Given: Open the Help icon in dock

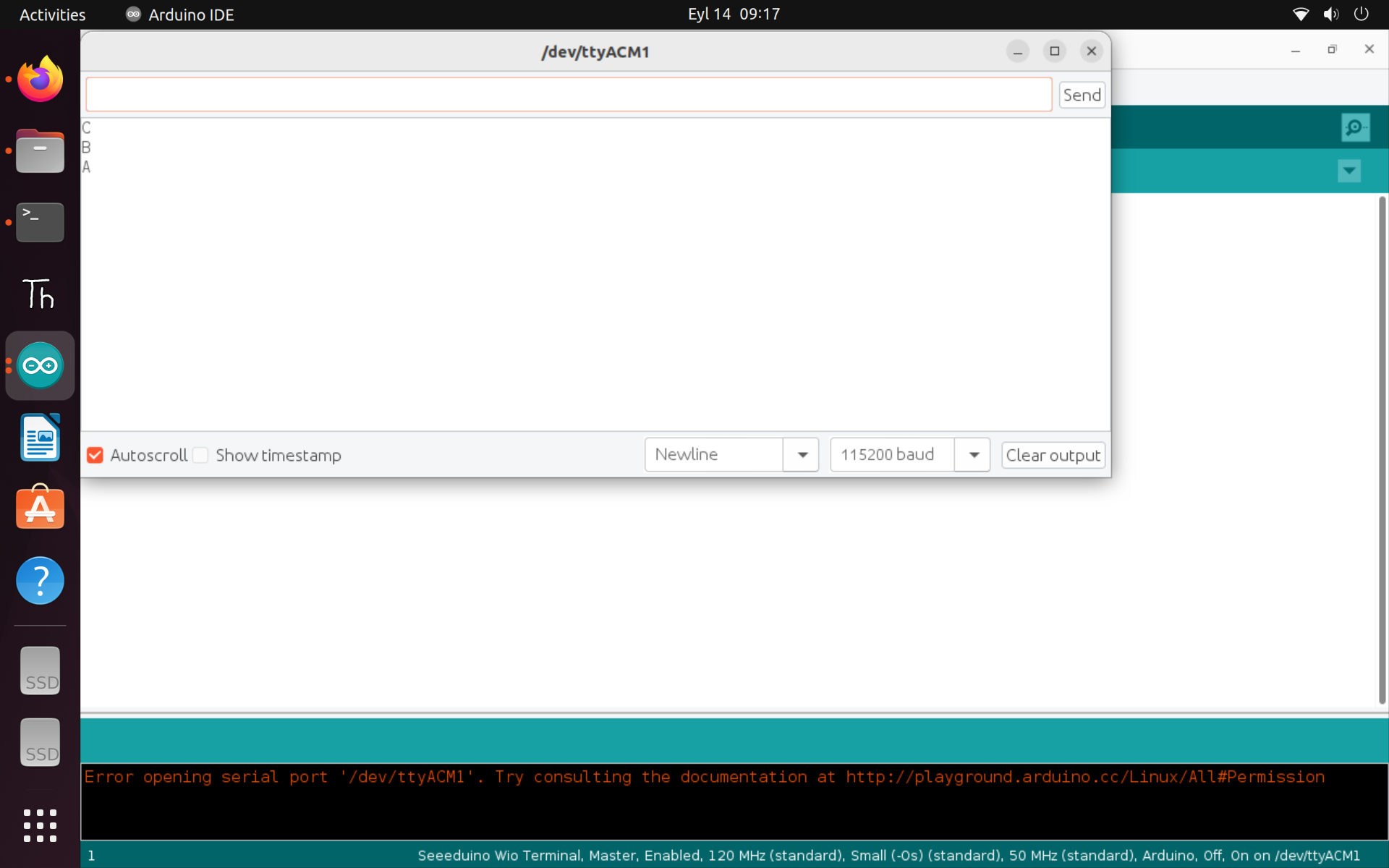Looking at the screenshot, I should click(x=40, y=580).
